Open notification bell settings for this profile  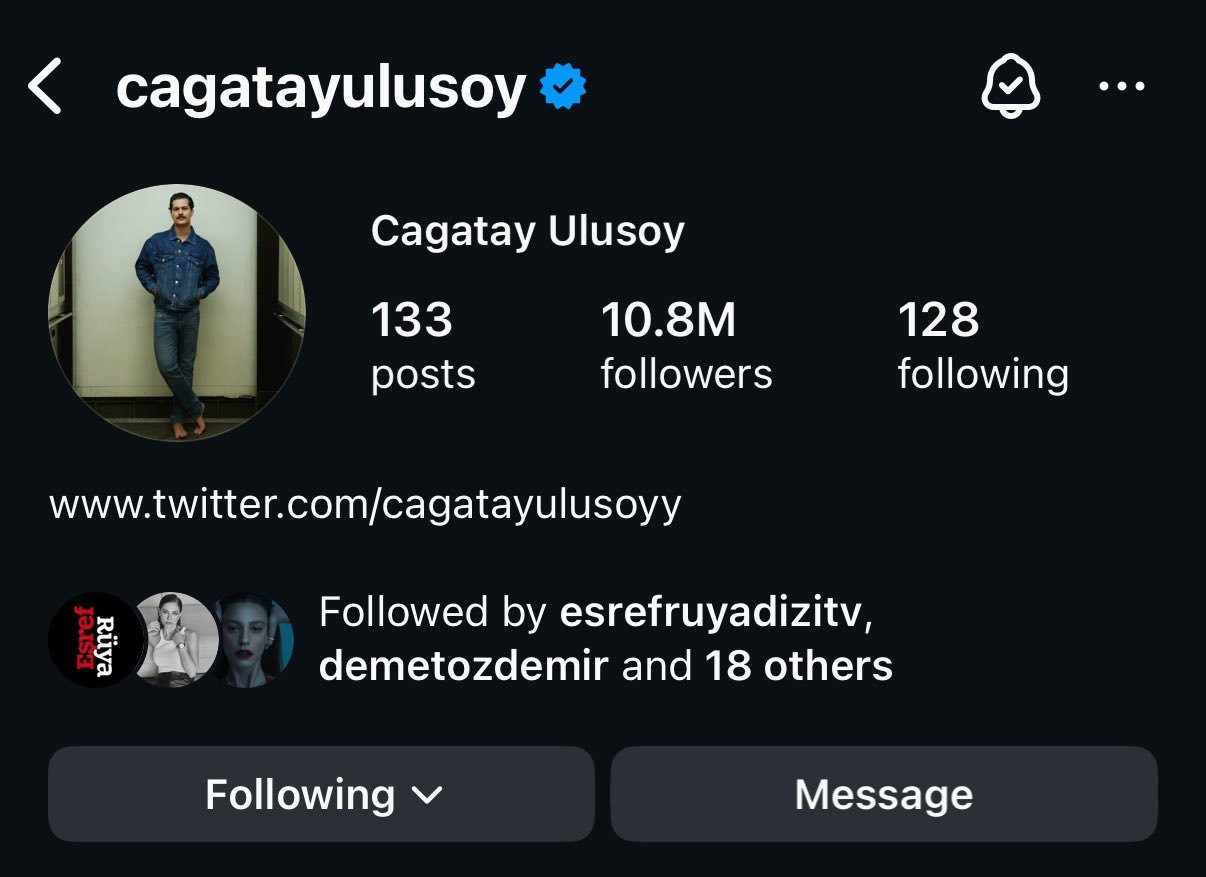coord(1010,86)
